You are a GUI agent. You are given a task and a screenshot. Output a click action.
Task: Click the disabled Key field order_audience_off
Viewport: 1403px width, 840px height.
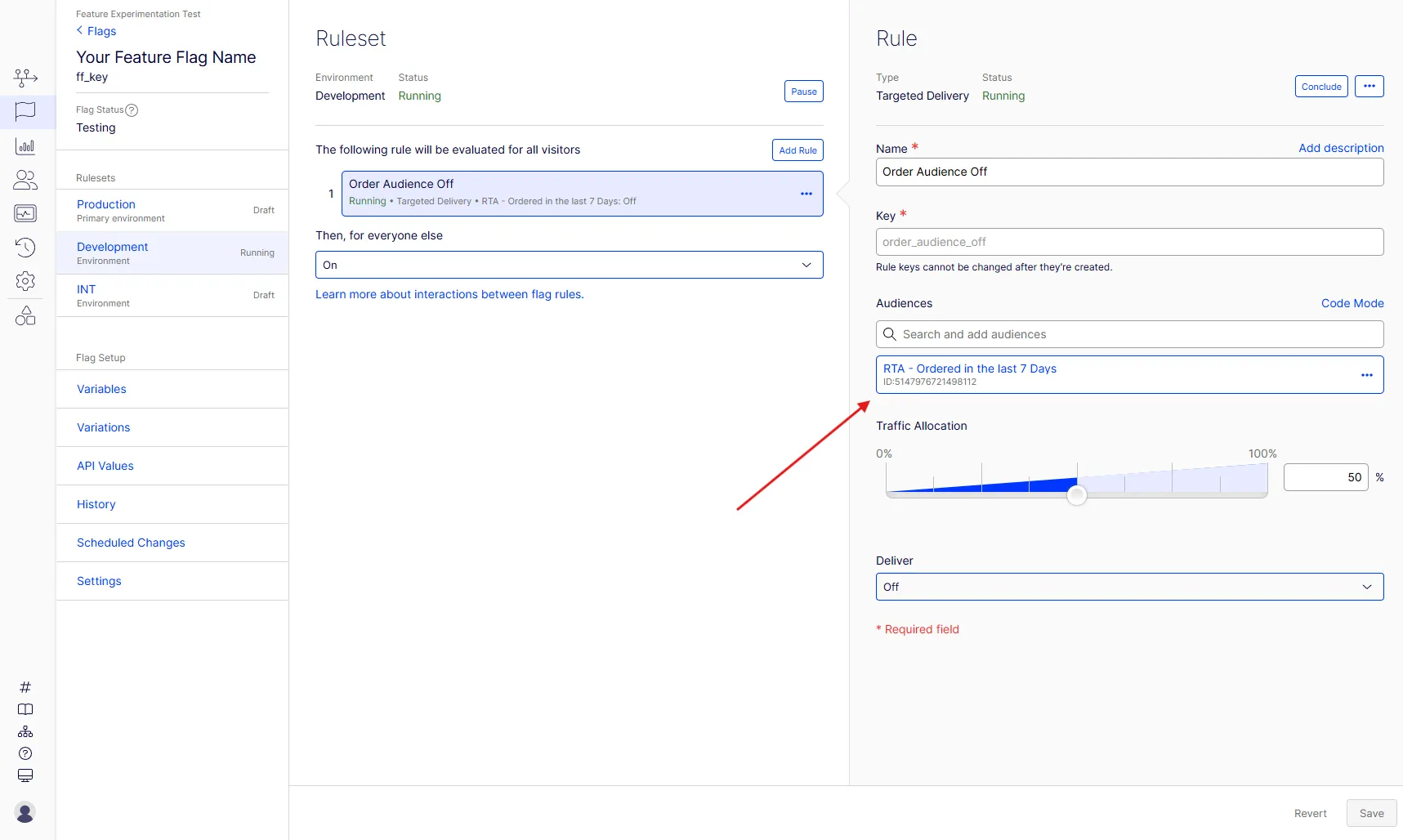click(1129, 242)
